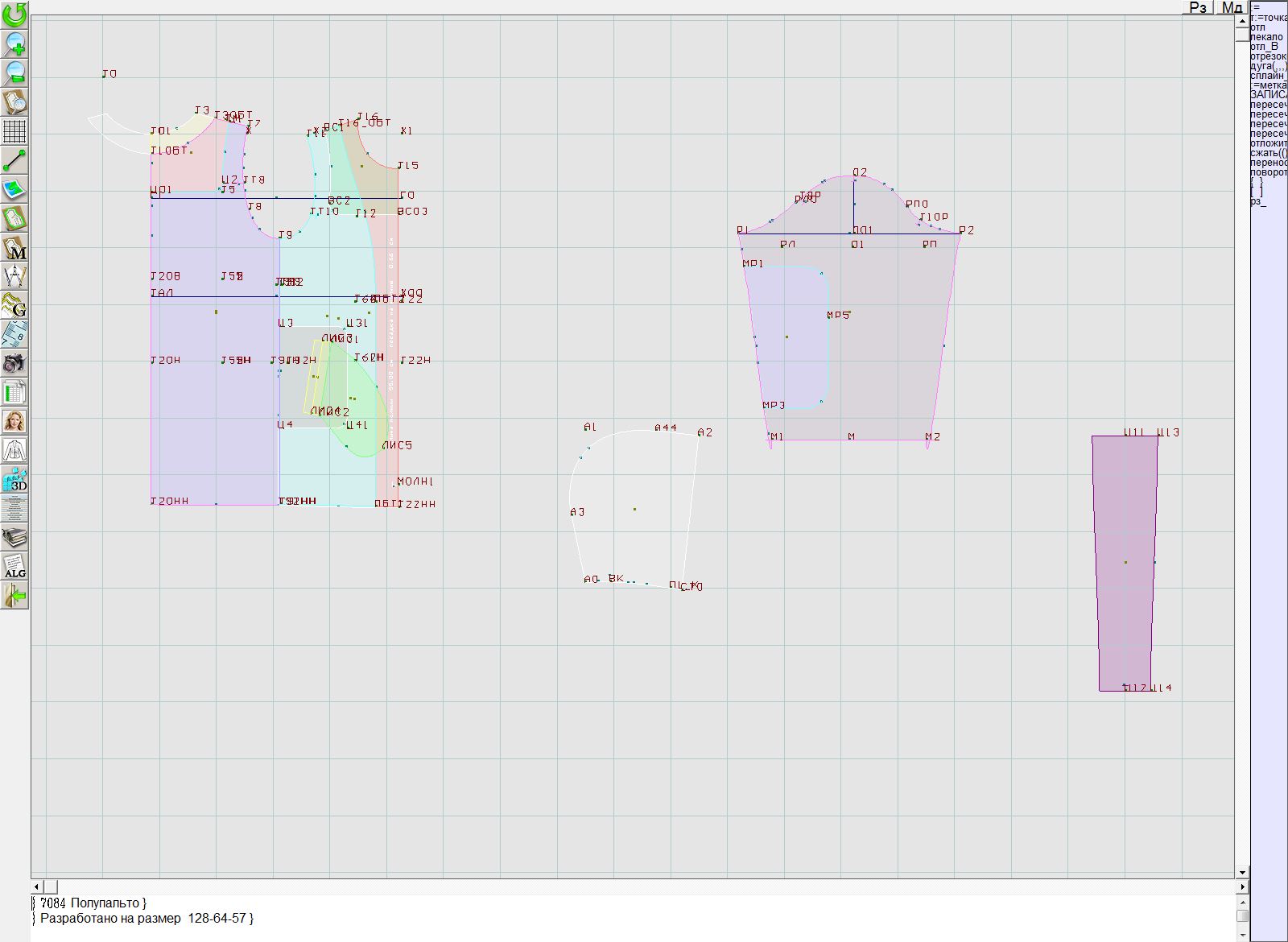Open the woman portrait icon
Viewport: 1288px width, 942px height.
(x=14, y=421)
